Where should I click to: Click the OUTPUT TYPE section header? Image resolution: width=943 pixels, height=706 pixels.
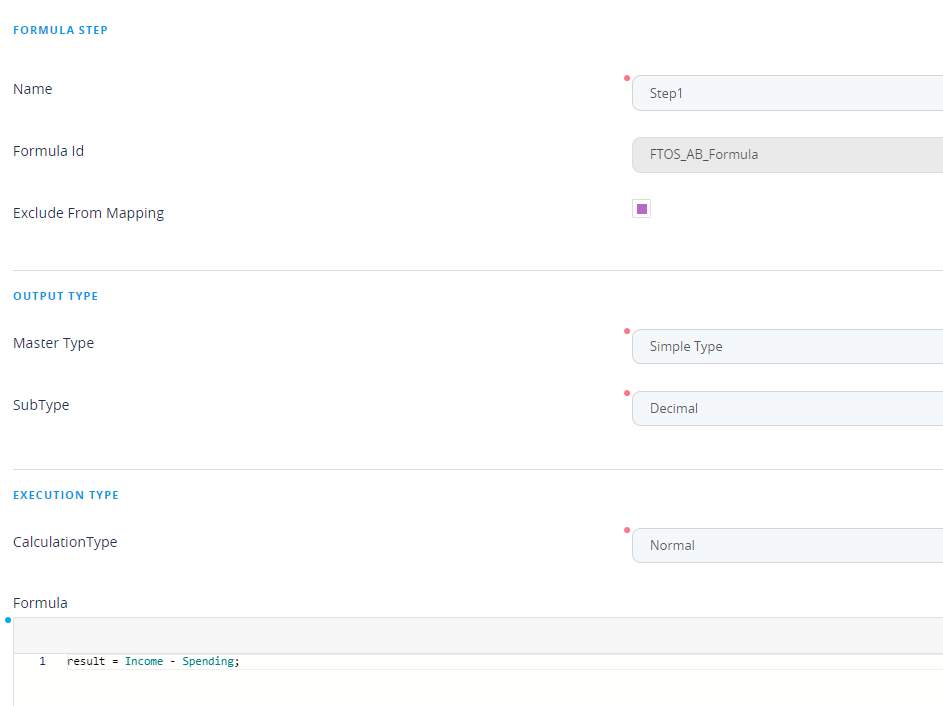coord(56,296)
